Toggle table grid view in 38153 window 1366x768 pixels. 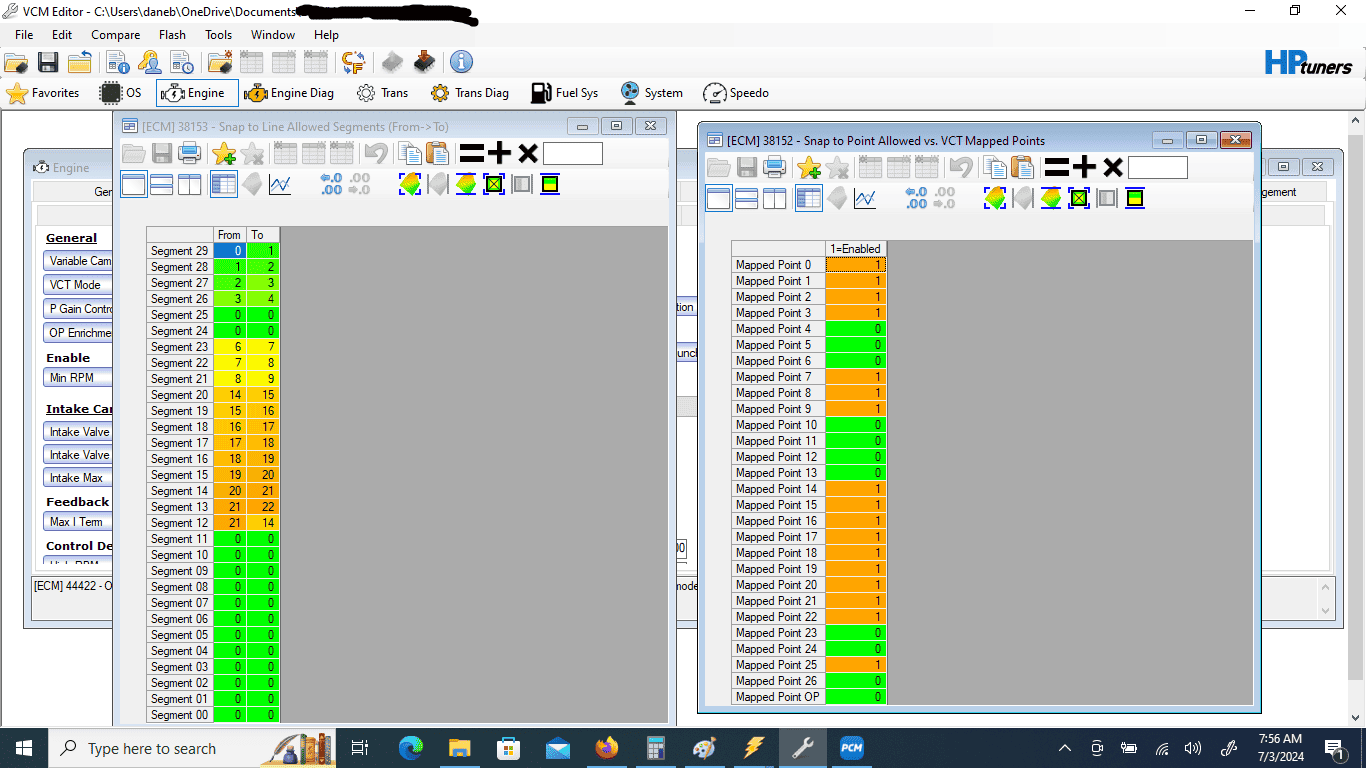pos(224,184)
